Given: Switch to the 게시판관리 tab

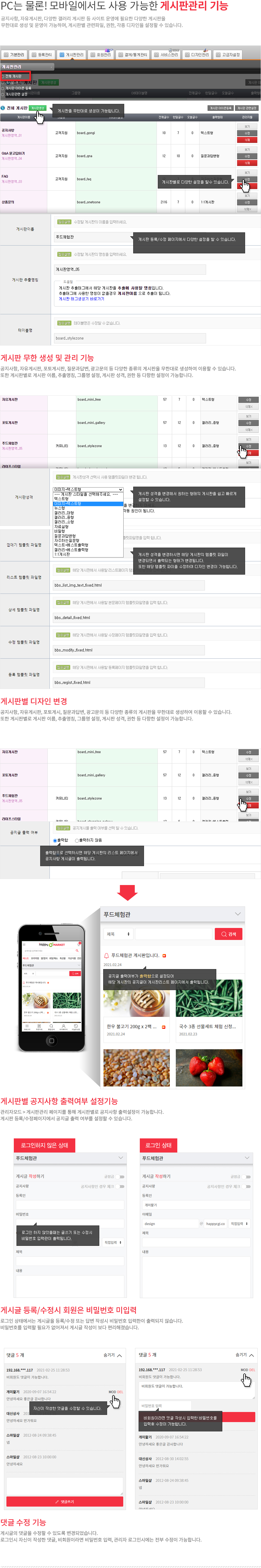Looking at the screenshot, I should point(72,55).
